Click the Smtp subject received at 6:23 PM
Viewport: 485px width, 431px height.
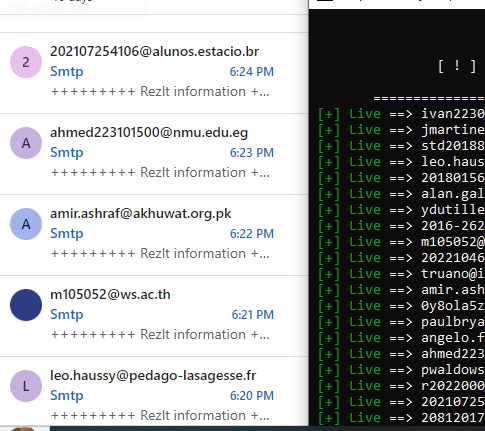coord(67,153)
